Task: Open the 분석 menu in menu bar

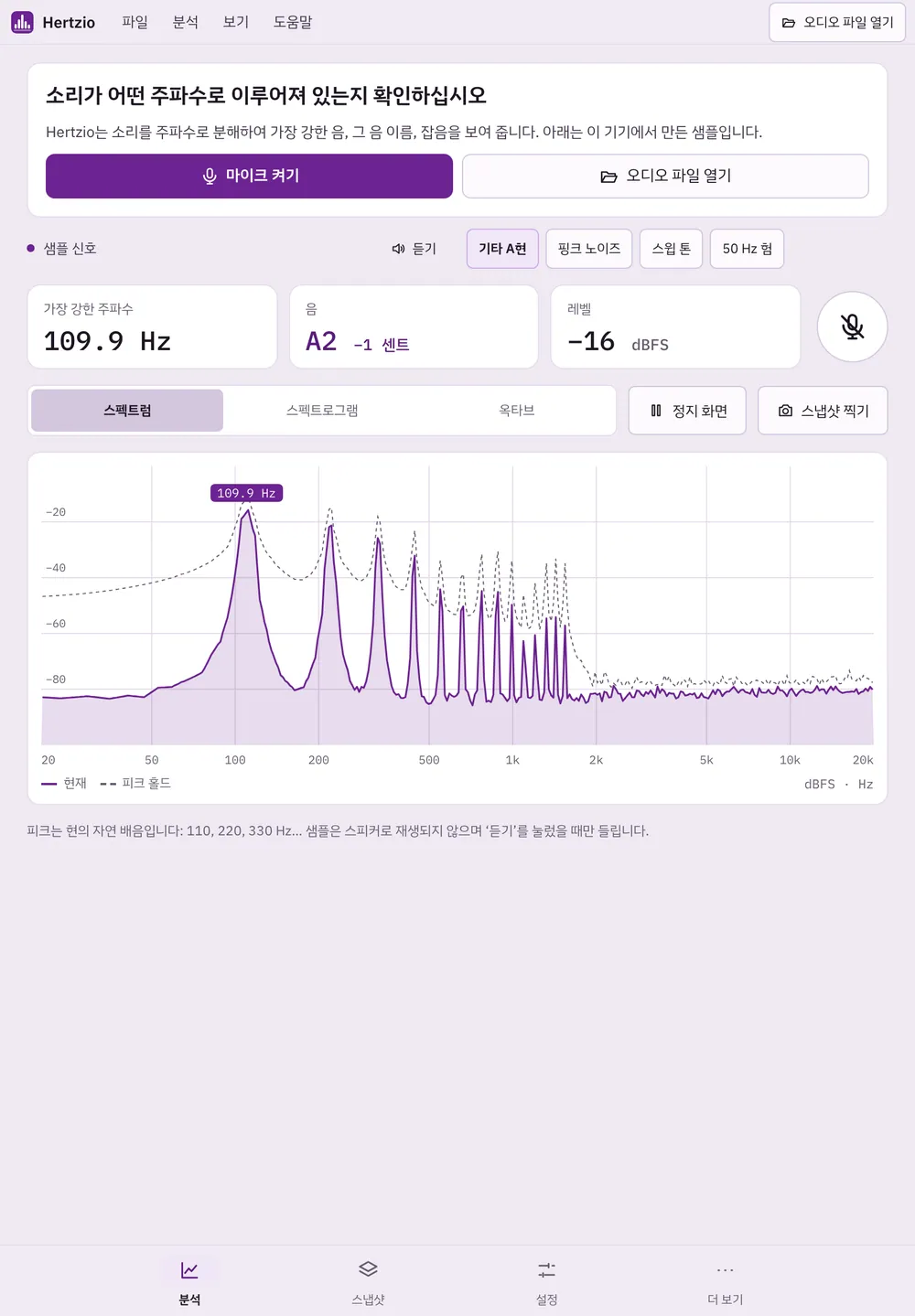Action: click(185, 22)
